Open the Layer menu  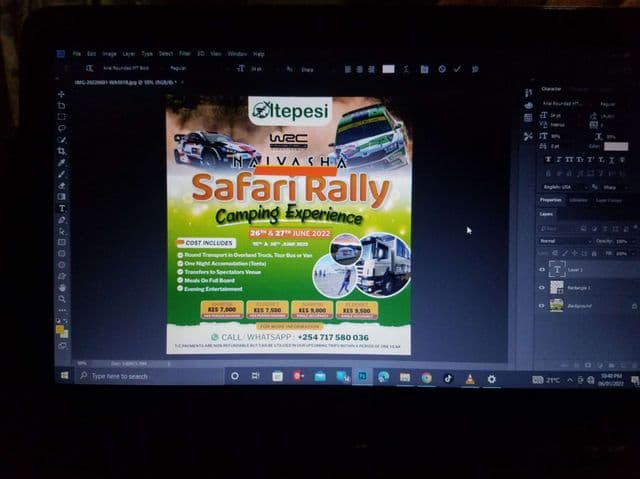[129, 53]
